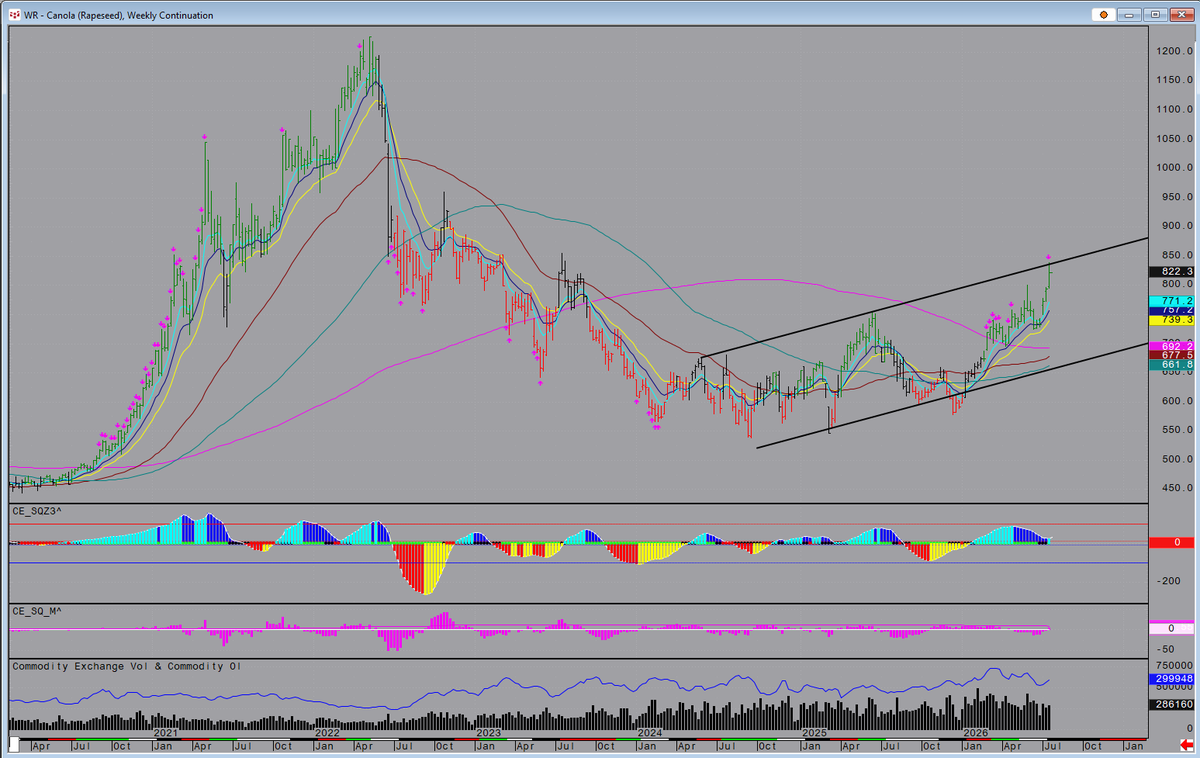Screen dimensions: 1200x758
Task: Maximize the Canola chart window
Action: tap(1155, 14)
